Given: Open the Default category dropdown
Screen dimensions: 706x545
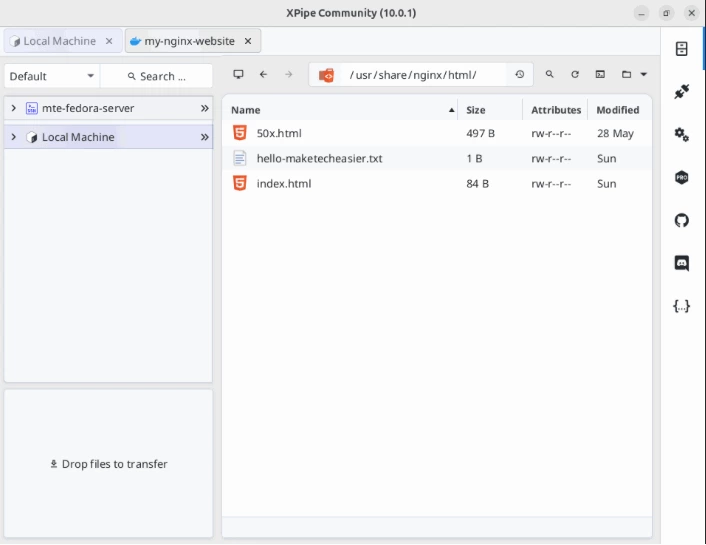Looking at the screenshot, I should (52, 76).
